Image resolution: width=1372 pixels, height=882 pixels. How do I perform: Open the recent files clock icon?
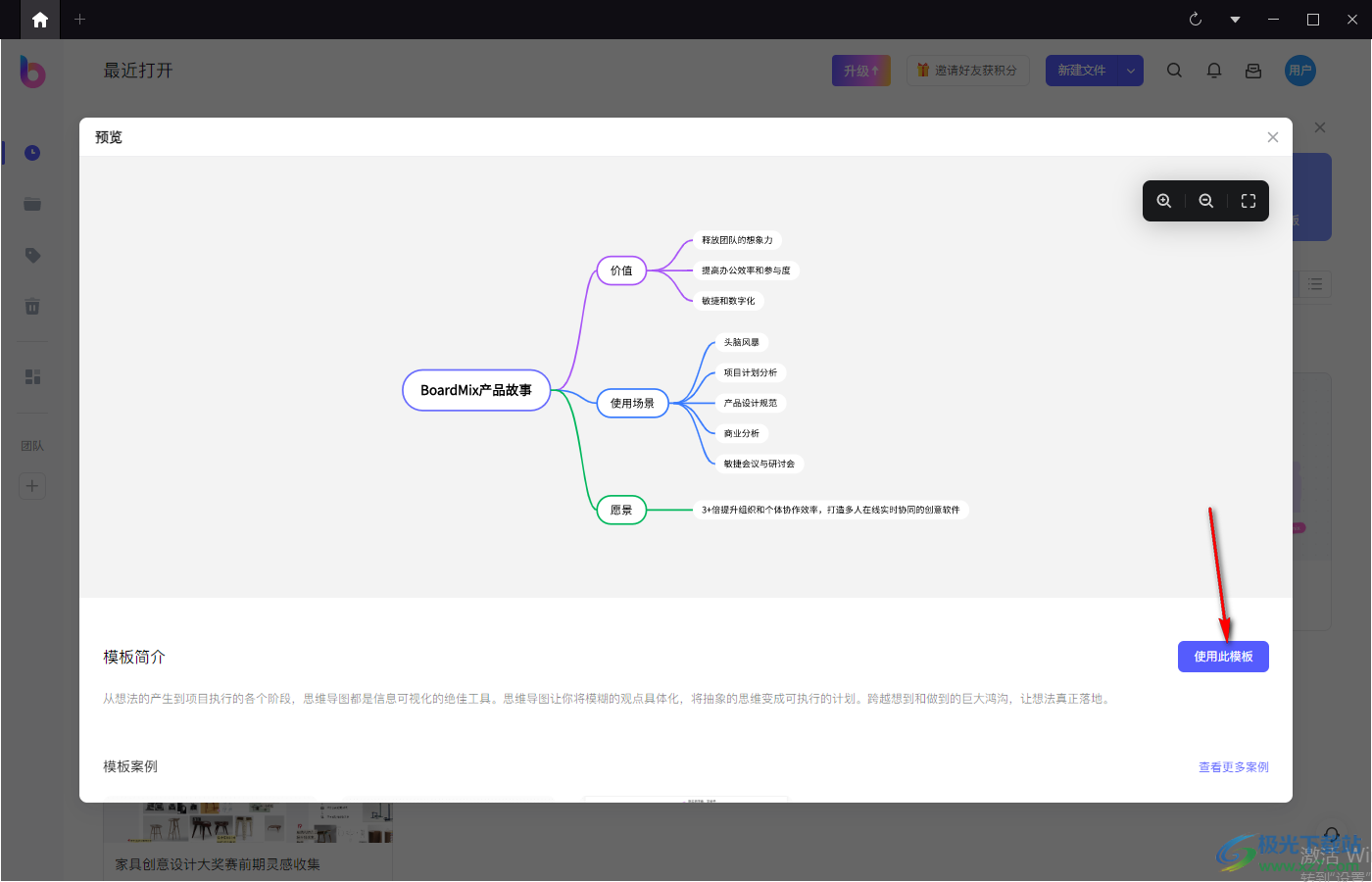(x=32, y=153)
